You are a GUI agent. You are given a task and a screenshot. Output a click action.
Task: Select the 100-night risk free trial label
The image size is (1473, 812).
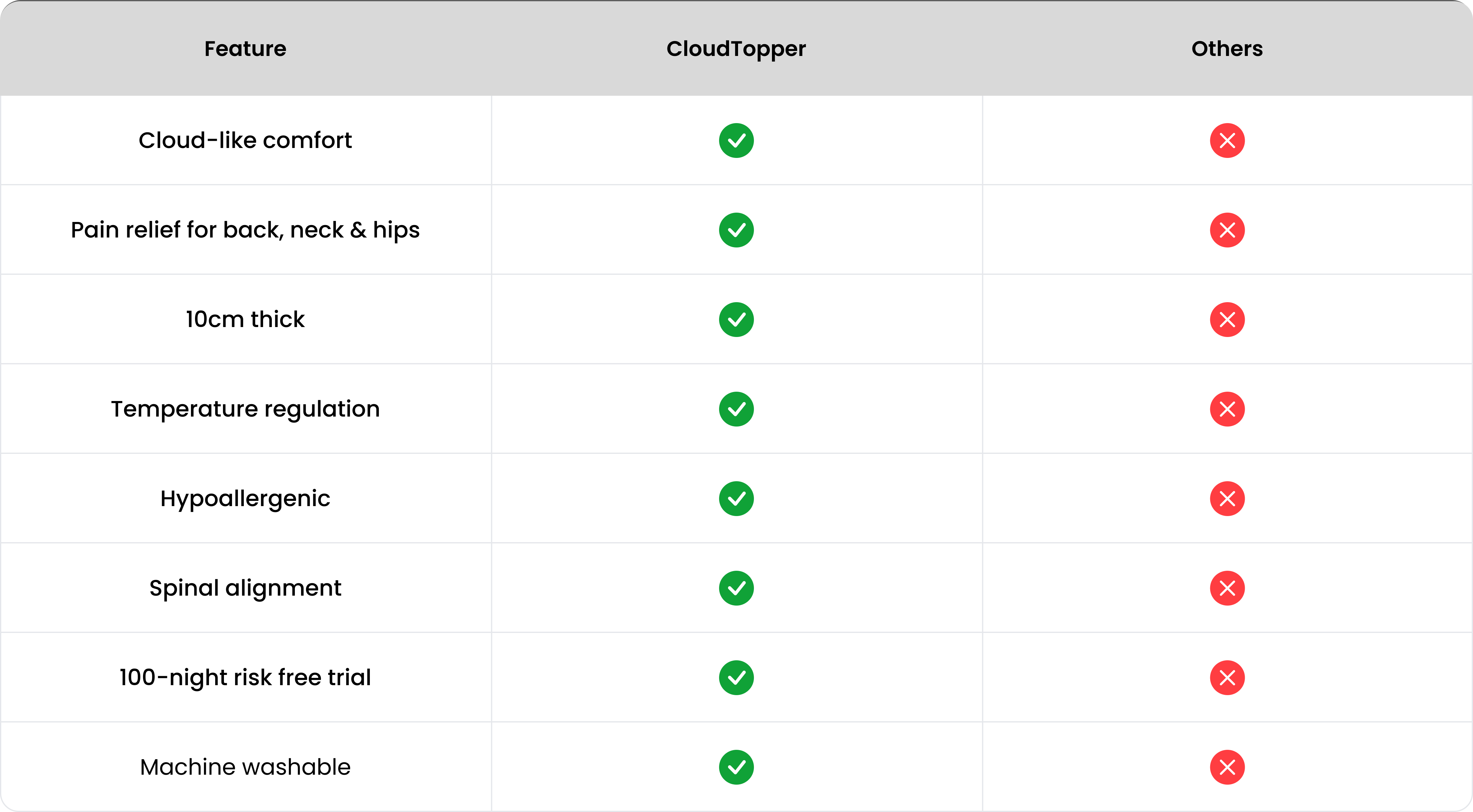coord(245,678)
